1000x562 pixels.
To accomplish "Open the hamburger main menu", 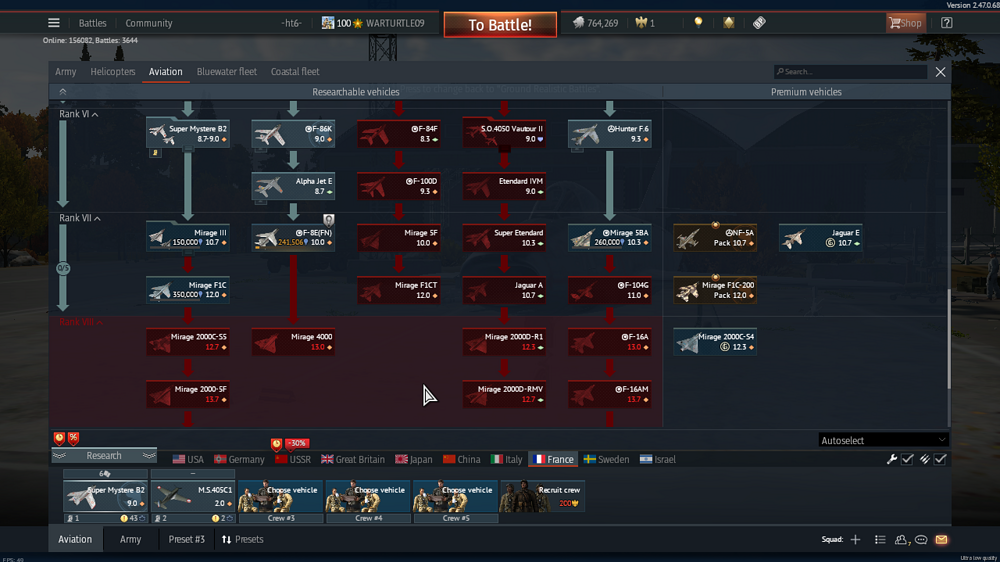I will click(x=54, y=23).
